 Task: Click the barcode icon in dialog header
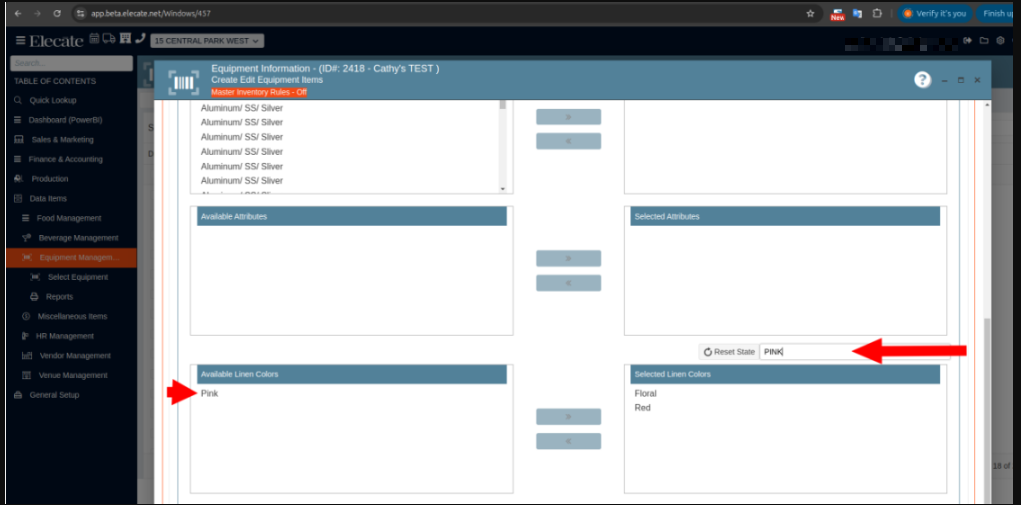click(183, 82)
